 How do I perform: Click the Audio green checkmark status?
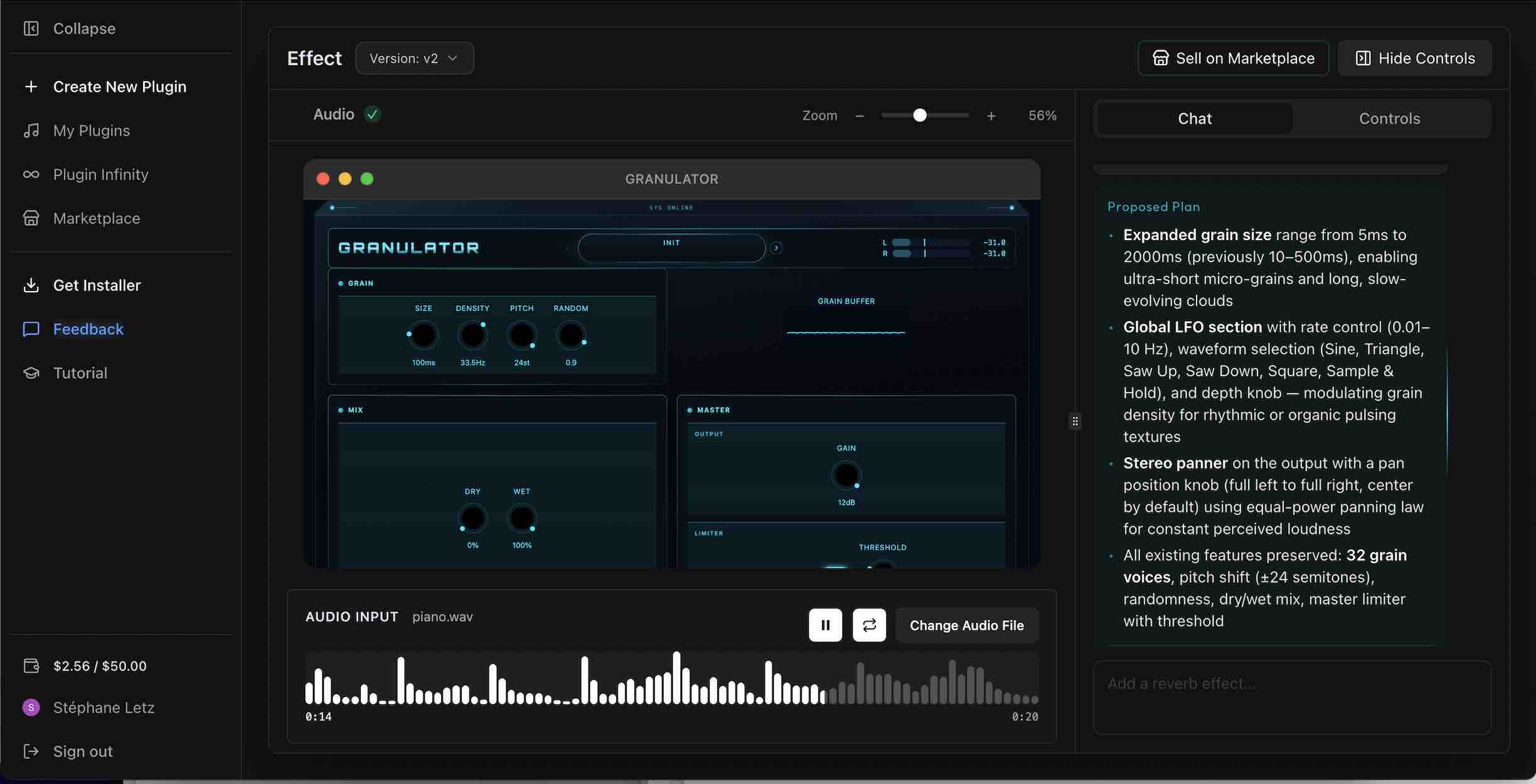(x=372, y=114)
